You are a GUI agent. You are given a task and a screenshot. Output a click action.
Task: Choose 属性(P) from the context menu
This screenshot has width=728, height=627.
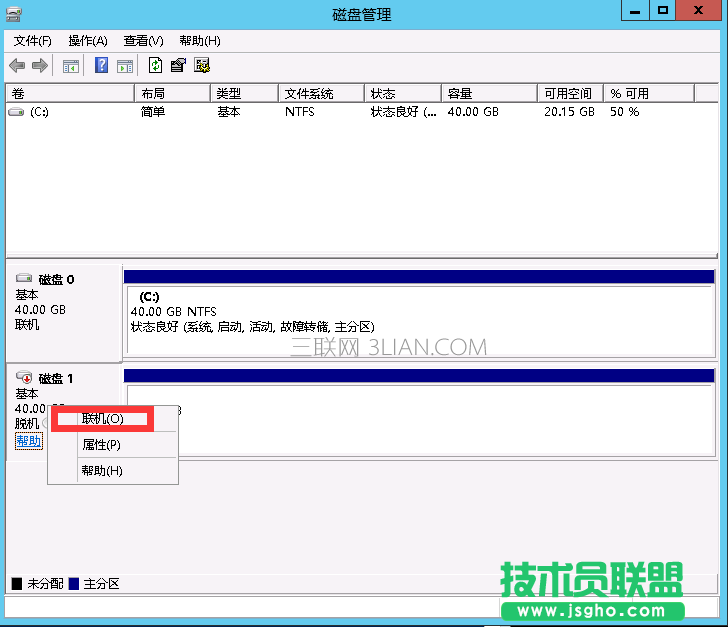[101, 445]
